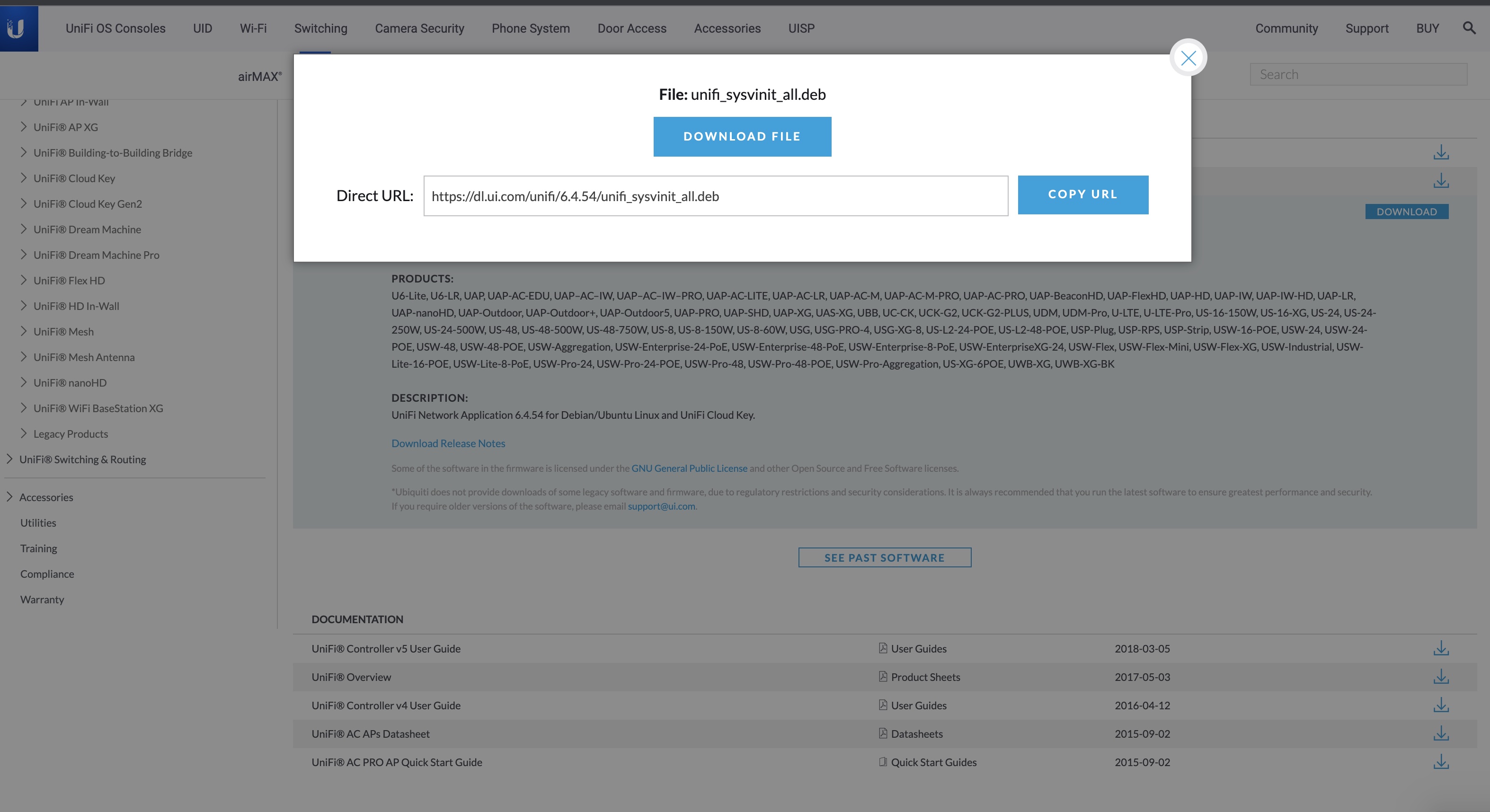Select the airMAX tab
The height and width of the screenshot is (812, 1490).
(260, 76)
